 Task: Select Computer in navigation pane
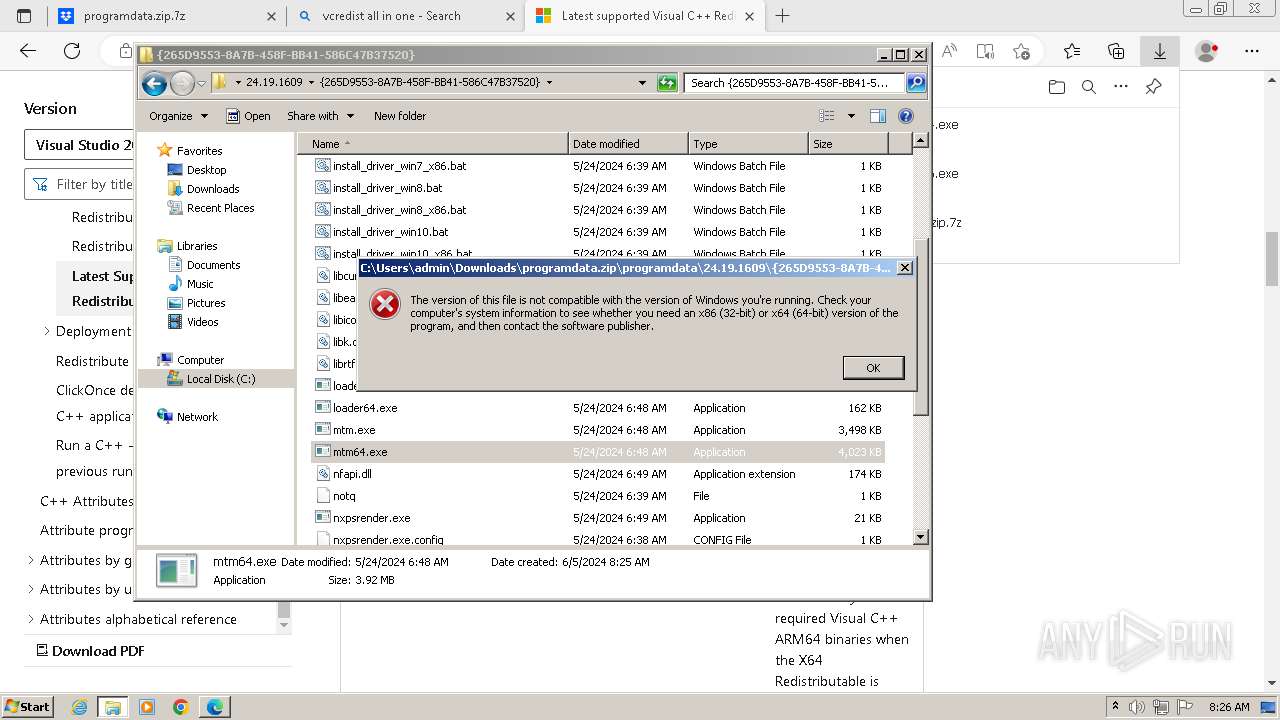point(200,360)
